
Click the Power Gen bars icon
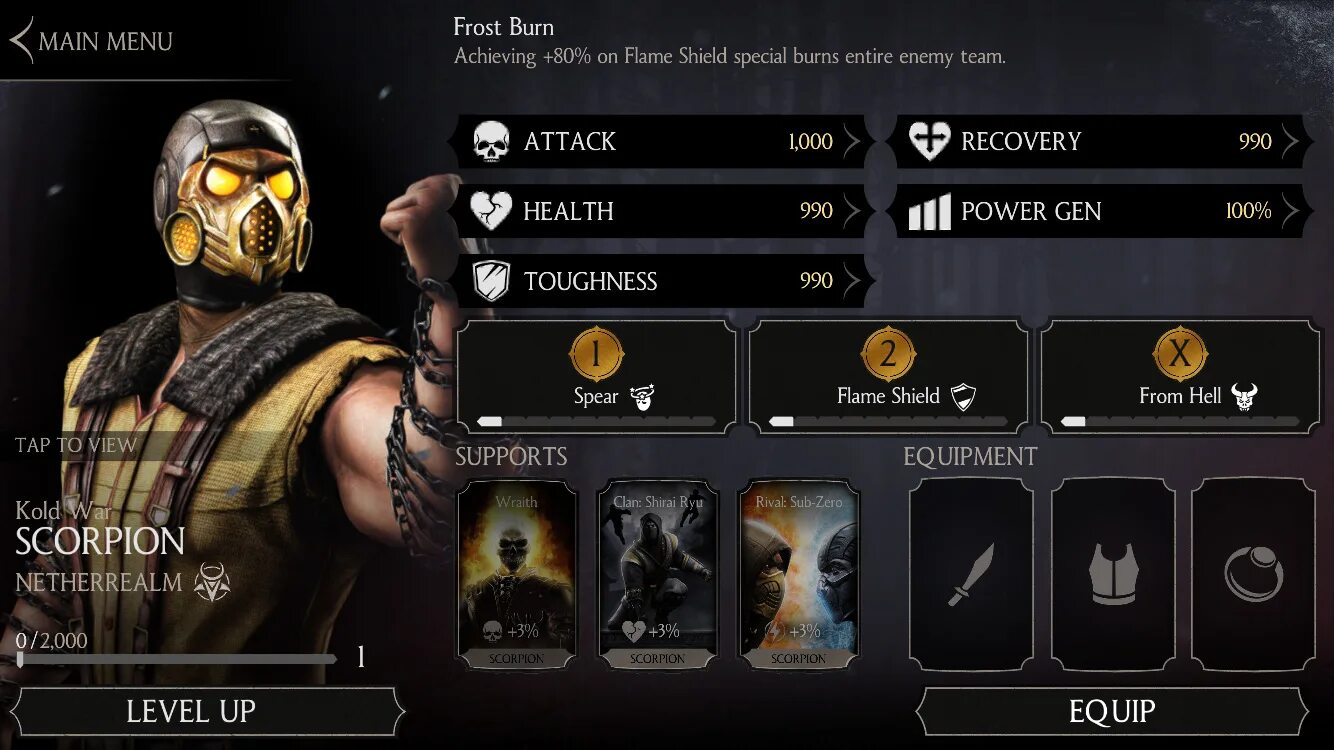pos(929,212)
